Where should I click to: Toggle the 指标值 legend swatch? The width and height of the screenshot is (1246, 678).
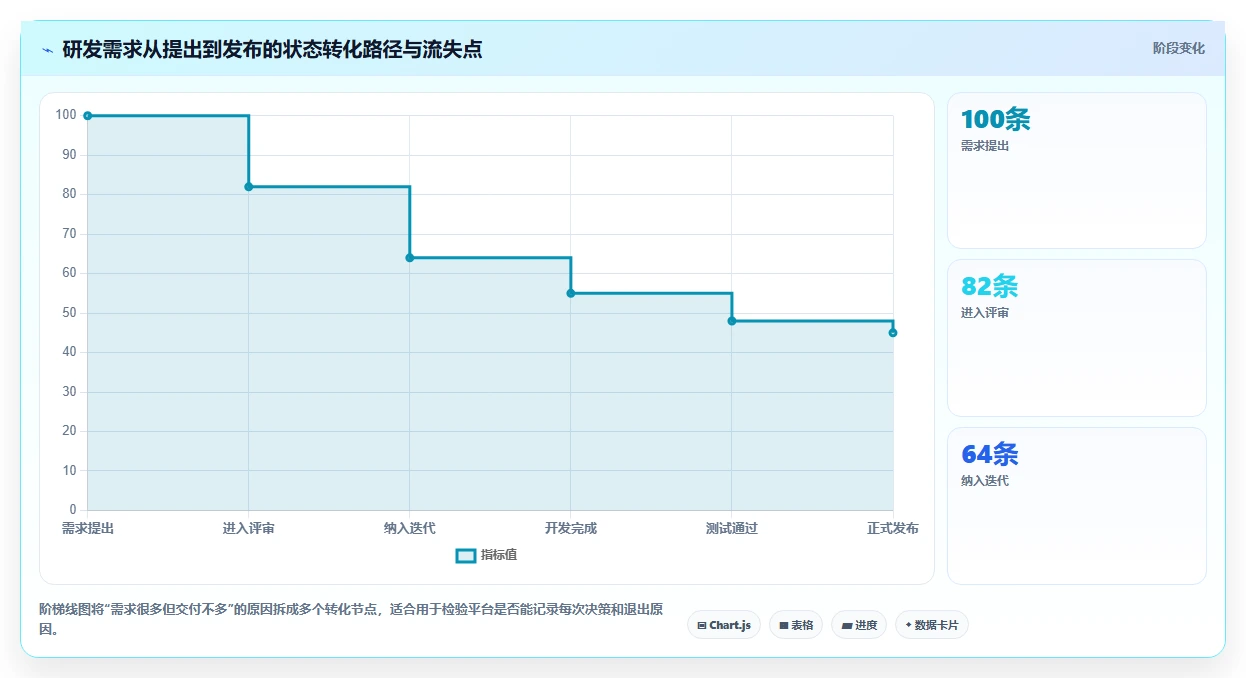[x=466, y=555]
